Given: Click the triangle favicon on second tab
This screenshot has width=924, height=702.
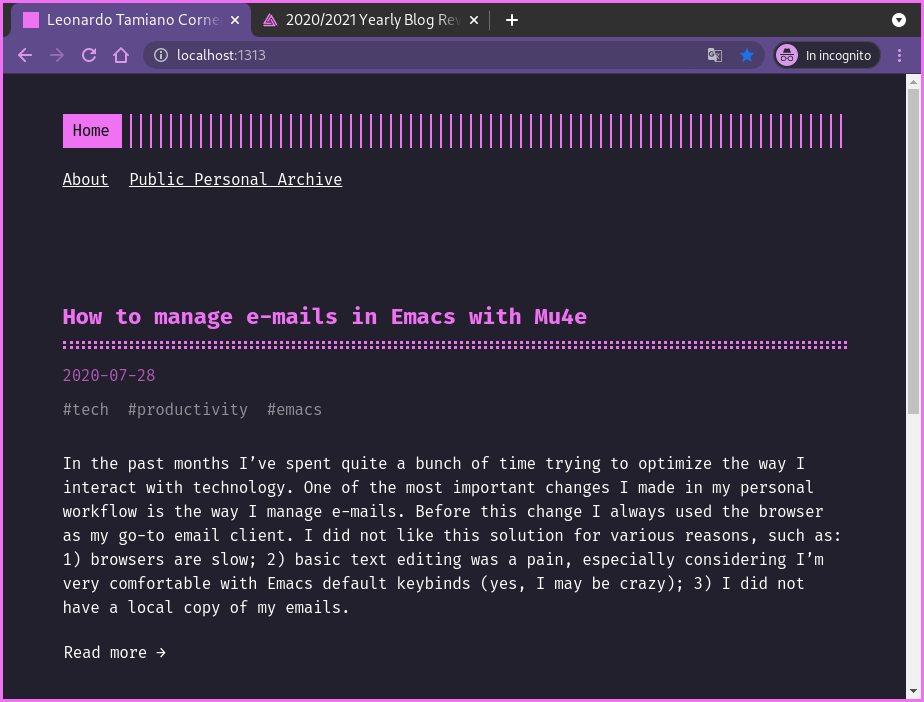Looking at the screenshot, I should point(270,20).
